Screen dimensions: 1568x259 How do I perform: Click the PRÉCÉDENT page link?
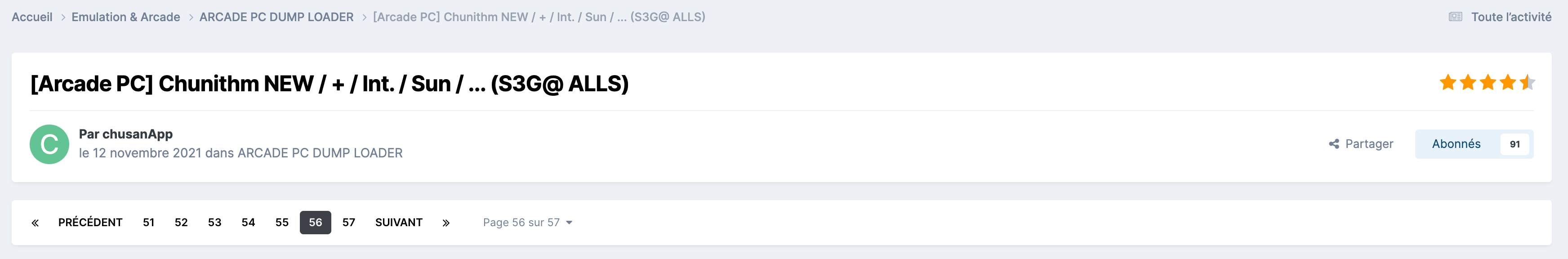[x=90, y=223]
